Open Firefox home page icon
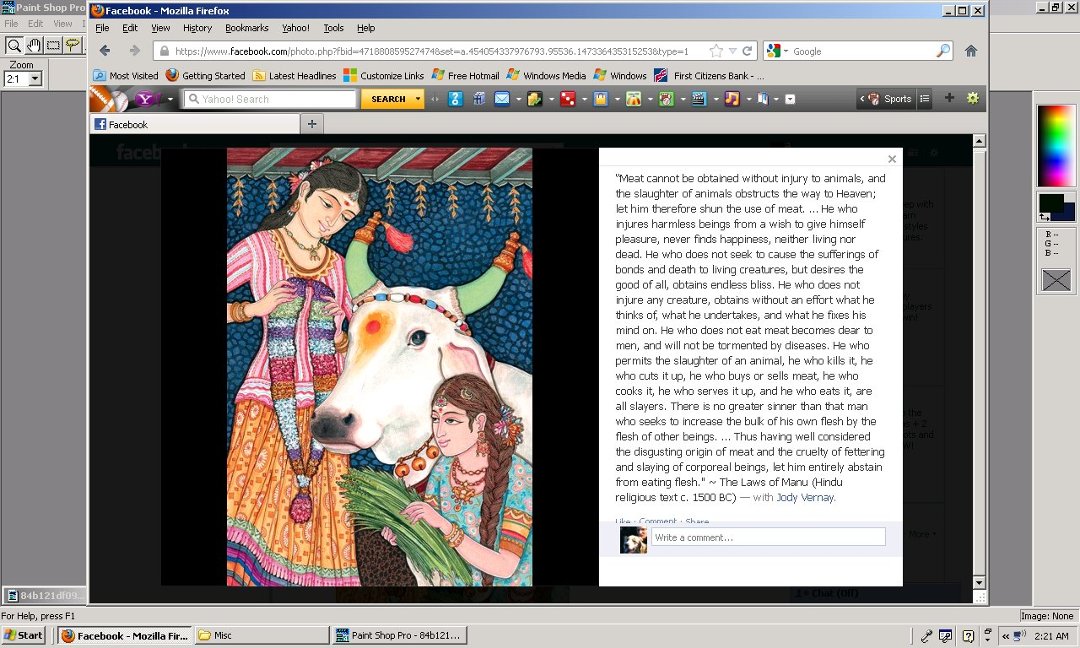Screen dimensions: 1080x648 click(x=971, y=51)
